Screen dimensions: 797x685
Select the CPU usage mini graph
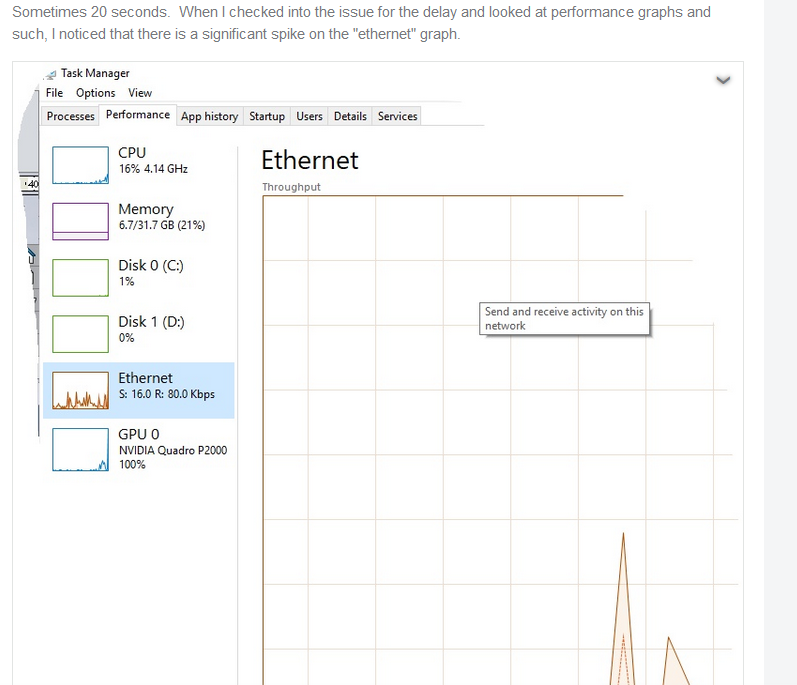click(x=80, y=165)
